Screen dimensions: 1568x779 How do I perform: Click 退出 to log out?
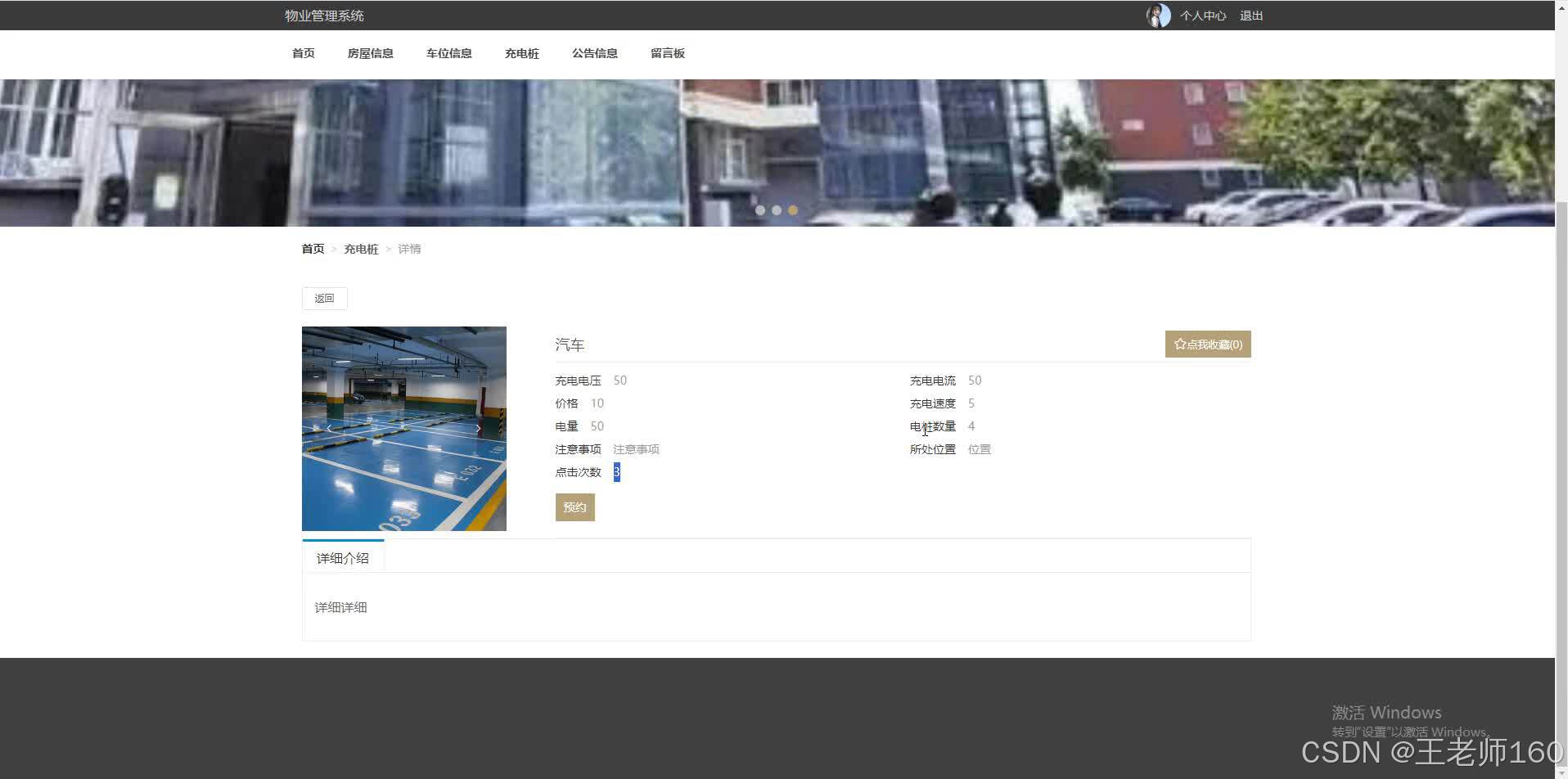(1251, 16)
